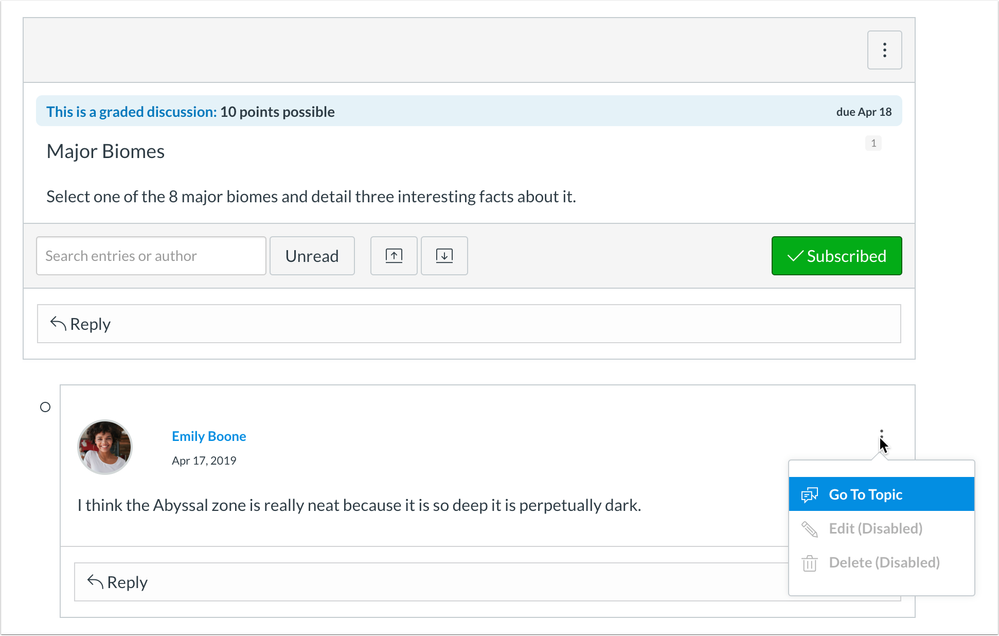Click the 'Major Biomes' title
This screenshot has height=636, width=999.
pos(106,151)
